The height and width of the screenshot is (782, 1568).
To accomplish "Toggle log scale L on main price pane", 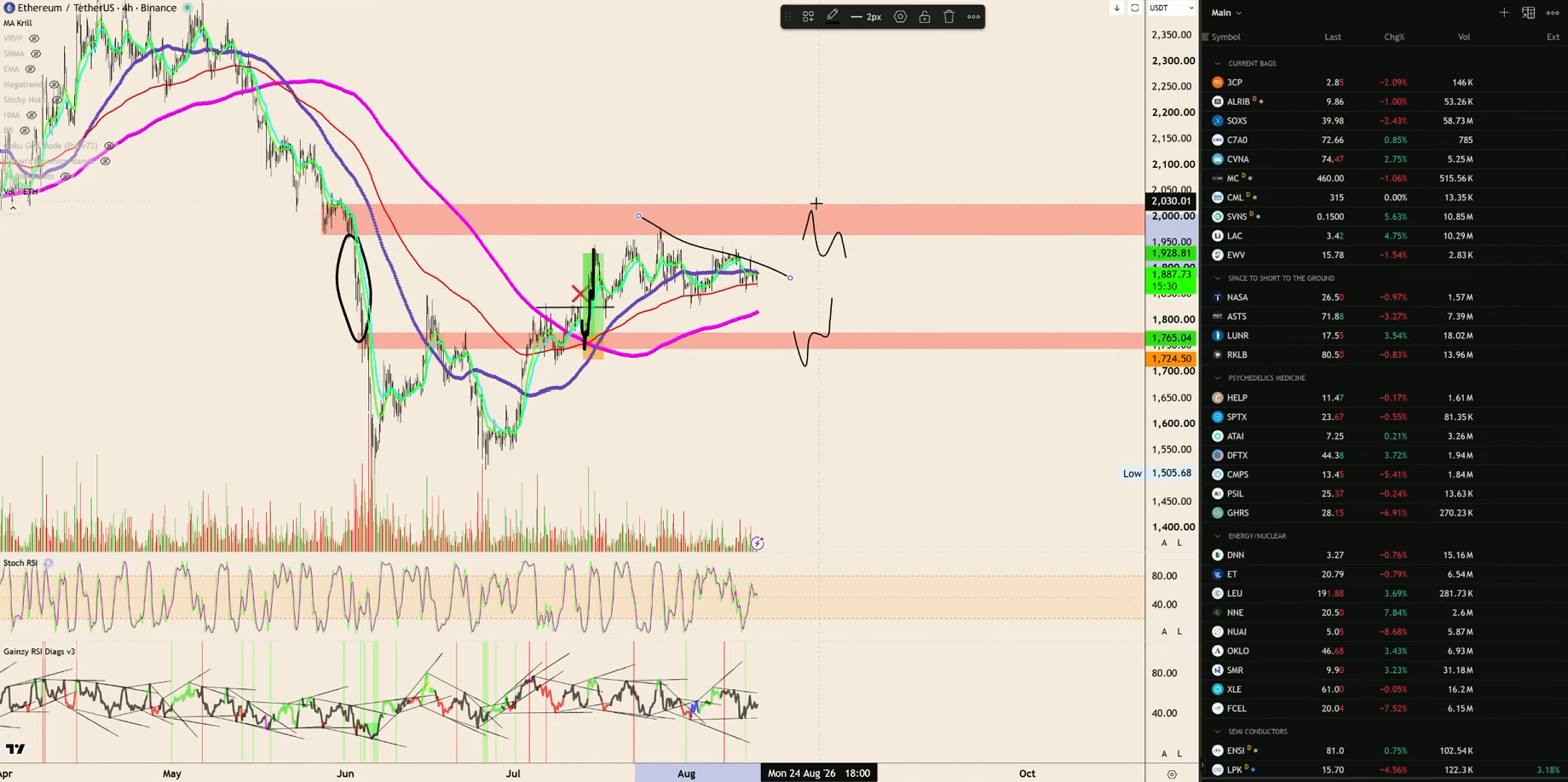I will coord(1179,543).
